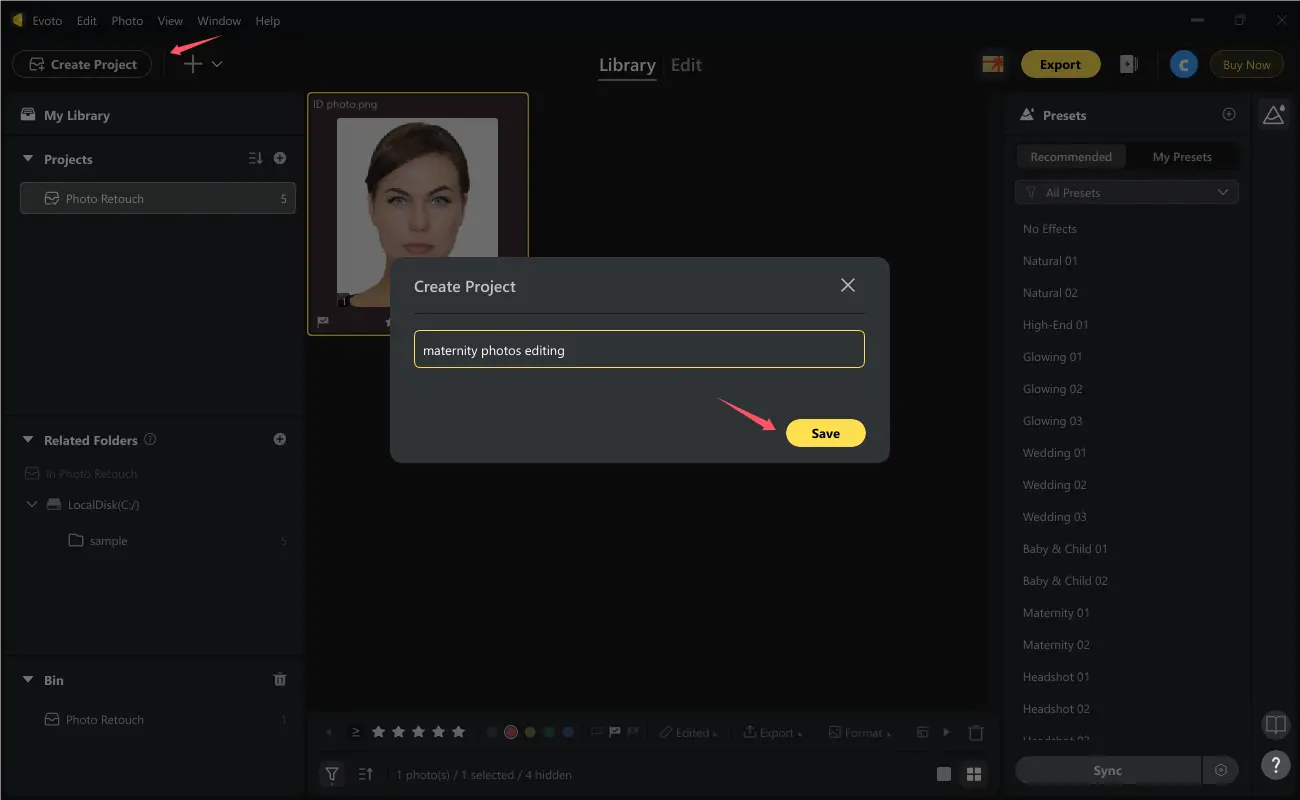Image resolution: width=1300 pixels, height=800 pixels.
Task: Open the Photo menu
Action: click(x=127, y=20)
